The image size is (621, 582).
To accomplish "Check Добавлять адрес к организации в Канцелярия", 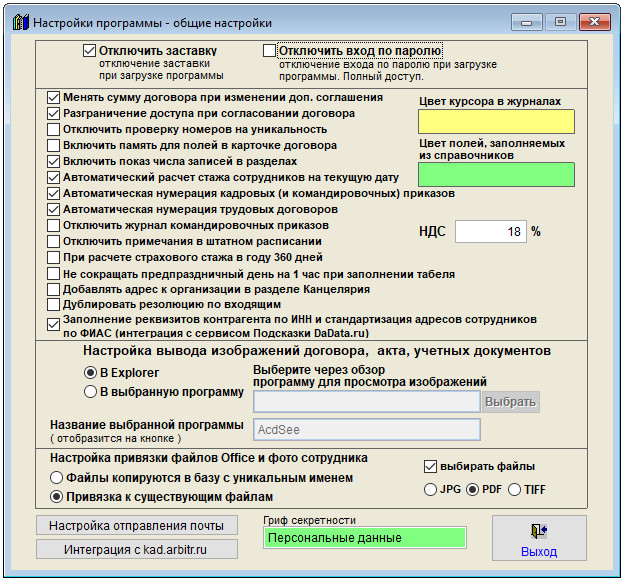I will (53, 289).
